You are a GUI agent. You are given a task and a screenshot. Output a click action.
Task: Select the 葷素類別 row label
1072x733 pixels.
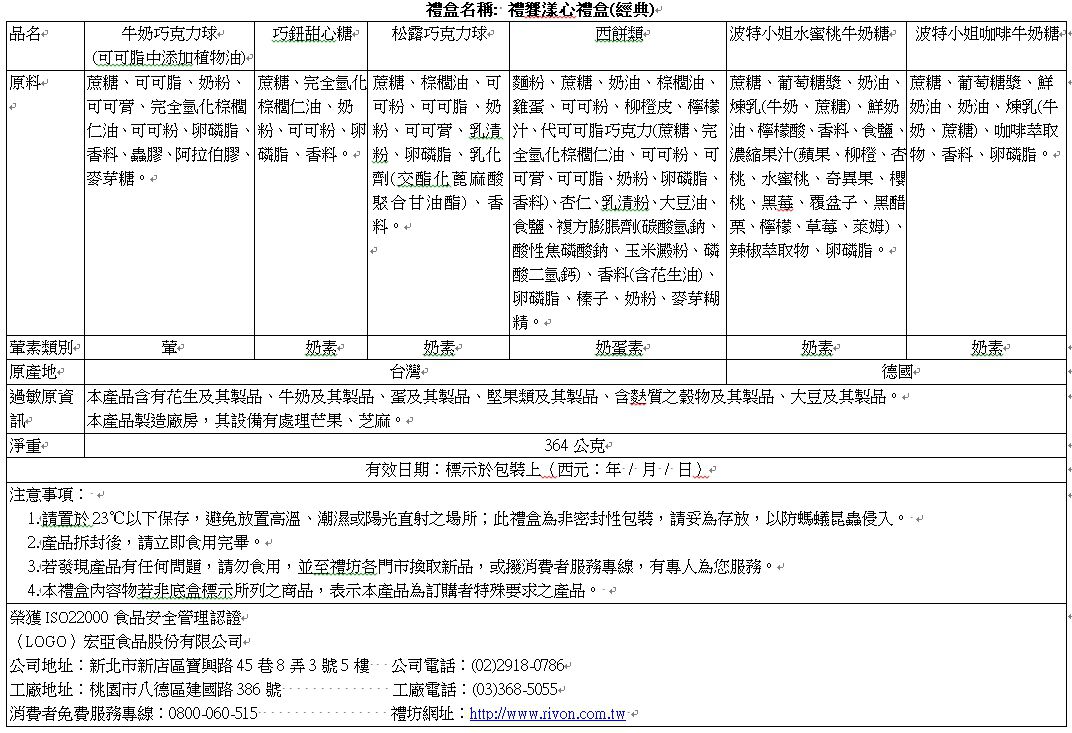(42, 348)
